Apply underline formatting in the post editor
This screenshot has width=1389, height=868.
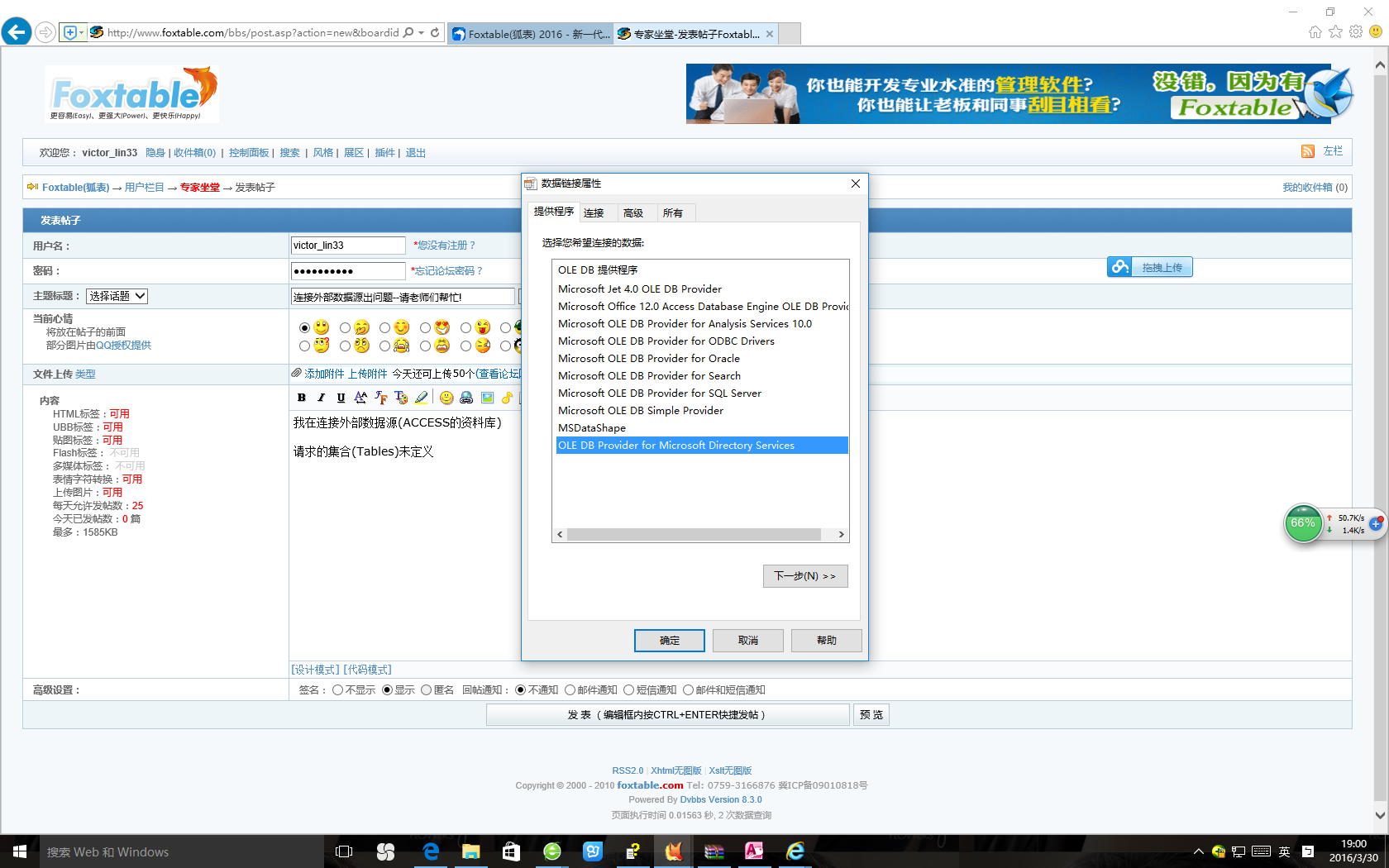[x=341, y=398]
